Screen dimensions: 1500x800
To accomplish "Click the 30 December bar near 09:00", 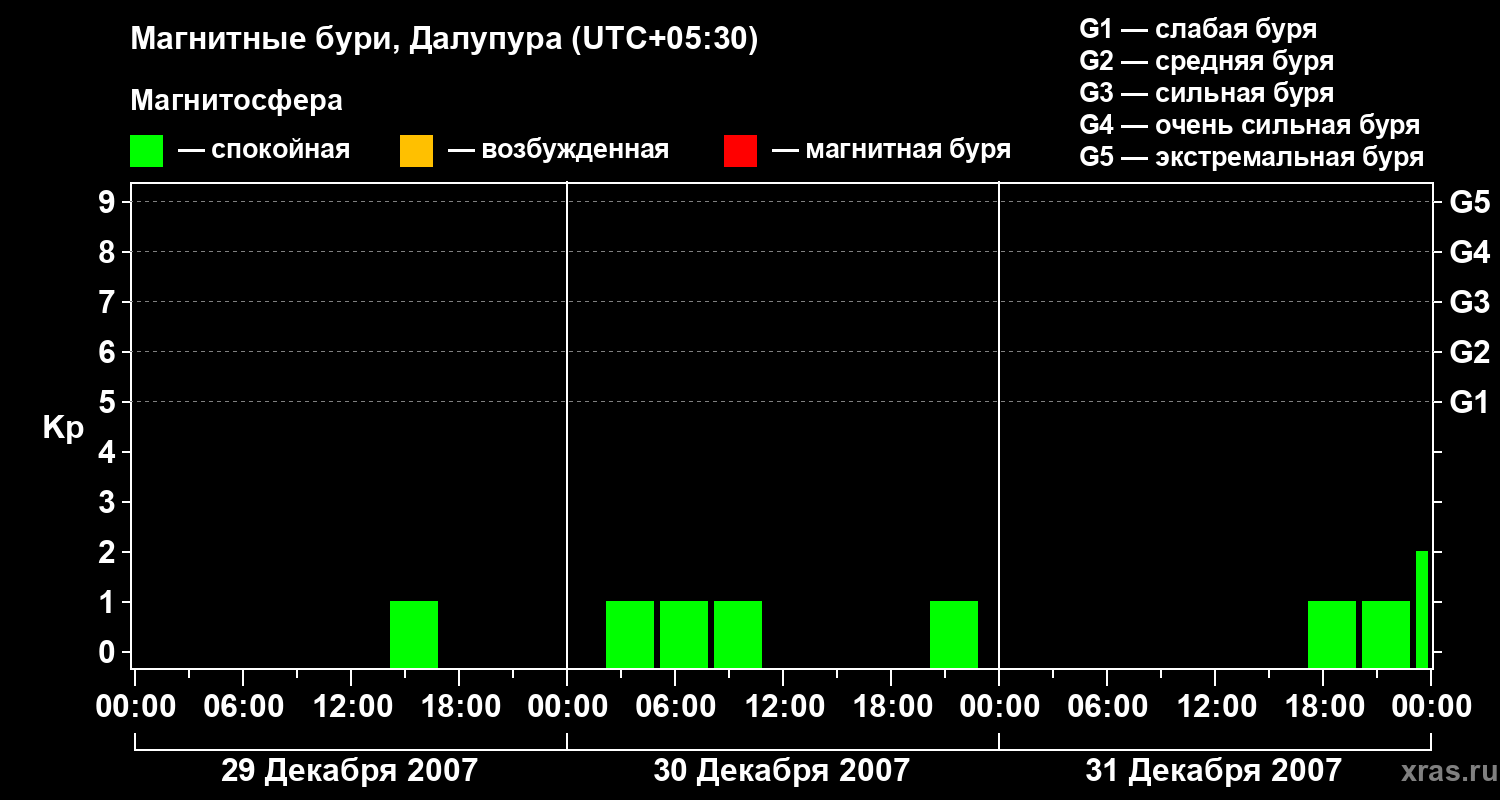I will [x=738, y=634].
